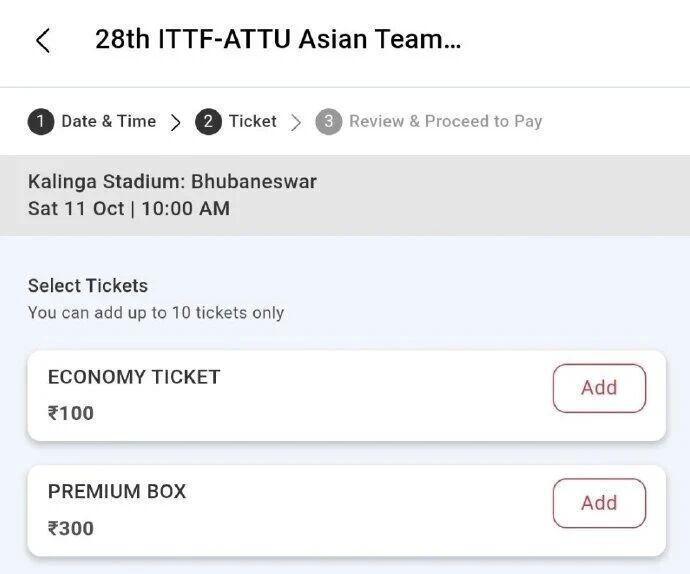690x574 pixels.
Task: Select the ECONOMY TICKET name label
Action: coord(134,377)
